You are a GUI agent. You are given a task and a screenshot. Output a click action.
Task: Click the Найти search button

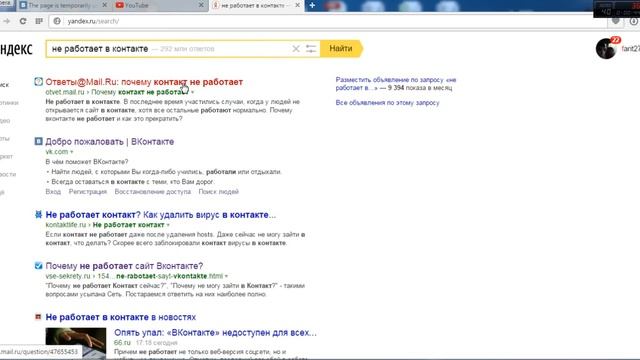click(341, 49)
